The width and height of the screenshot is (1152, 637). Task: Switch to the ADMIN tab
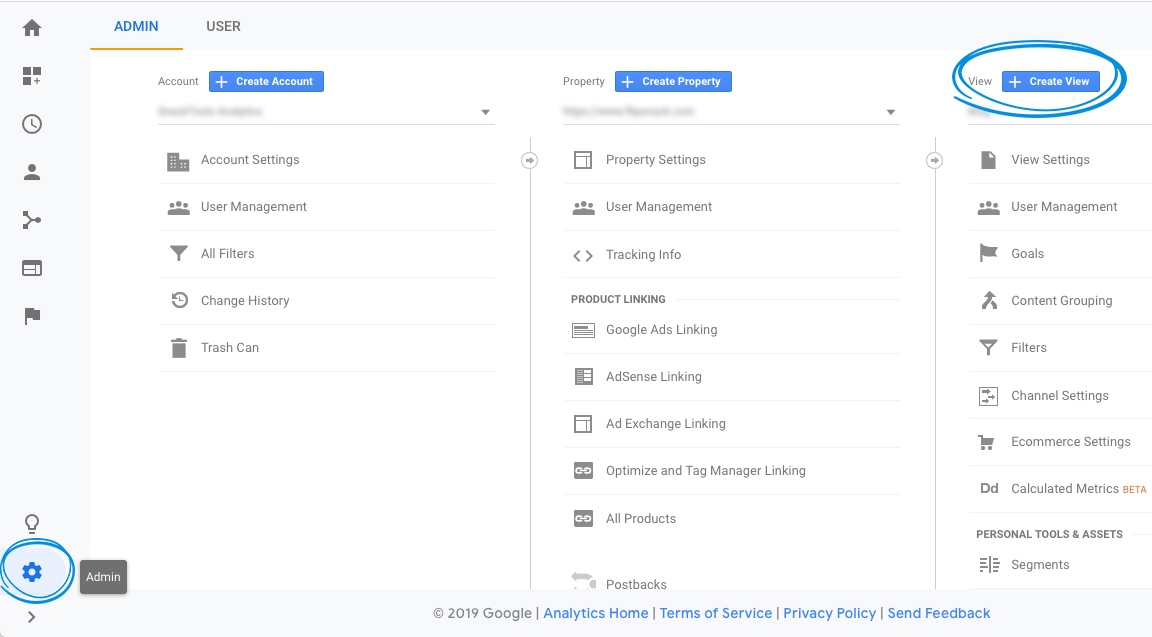(x=136, y=26)
